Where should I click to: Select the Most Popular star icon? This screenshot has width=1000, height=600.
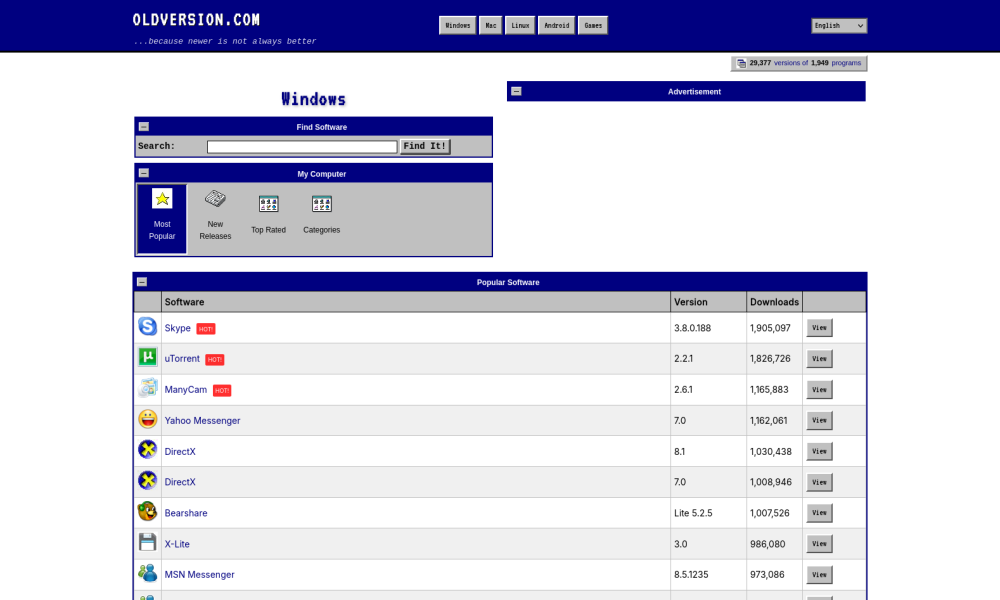[162, 199]
